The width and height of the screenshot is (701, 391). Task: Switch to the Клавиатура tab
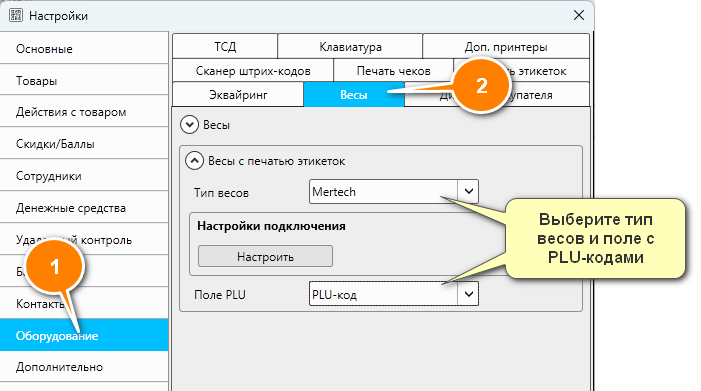pyautogui.click(x=350, y=46)
